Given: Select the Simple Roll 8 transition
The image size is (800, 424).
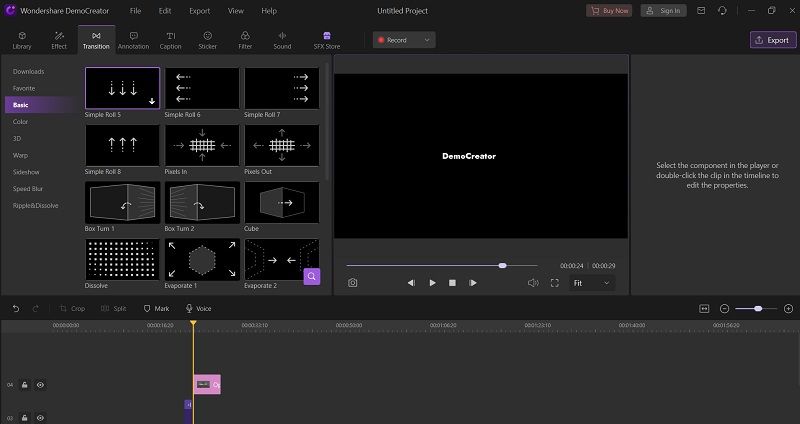Looking at the screenshot, I should click(122, 145).
